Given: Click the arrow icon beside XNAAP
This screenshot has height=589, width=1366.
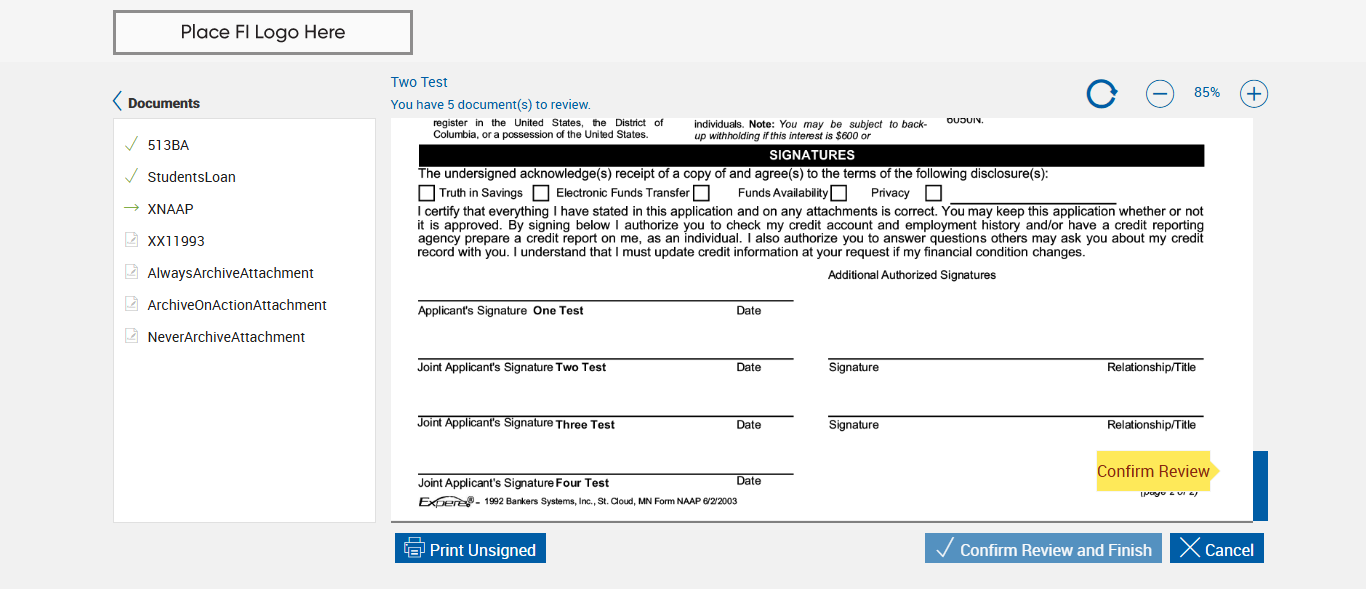Looking at the screenshot, I should [131, 208].
